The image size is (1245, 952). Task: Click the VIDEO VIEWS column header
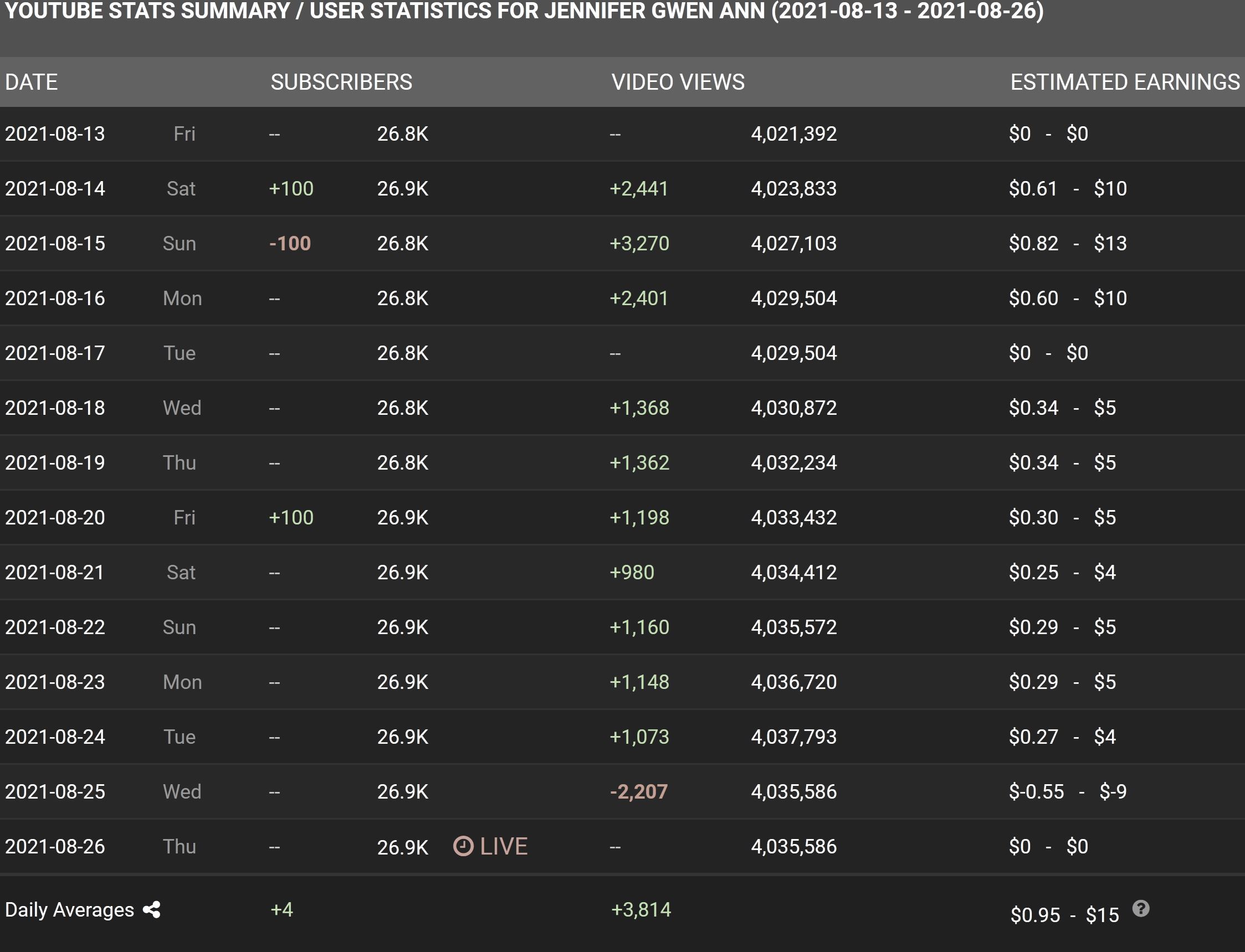coord(678,82)
